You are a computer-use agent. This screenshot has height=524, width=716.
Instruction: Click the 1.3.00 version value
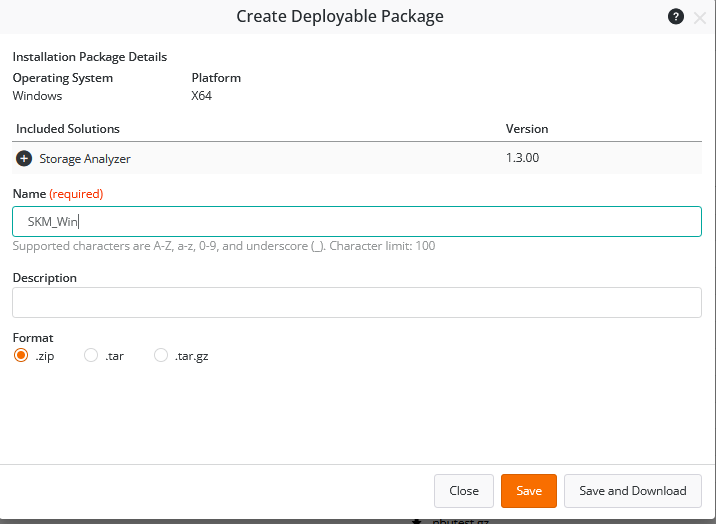point(523,158)
